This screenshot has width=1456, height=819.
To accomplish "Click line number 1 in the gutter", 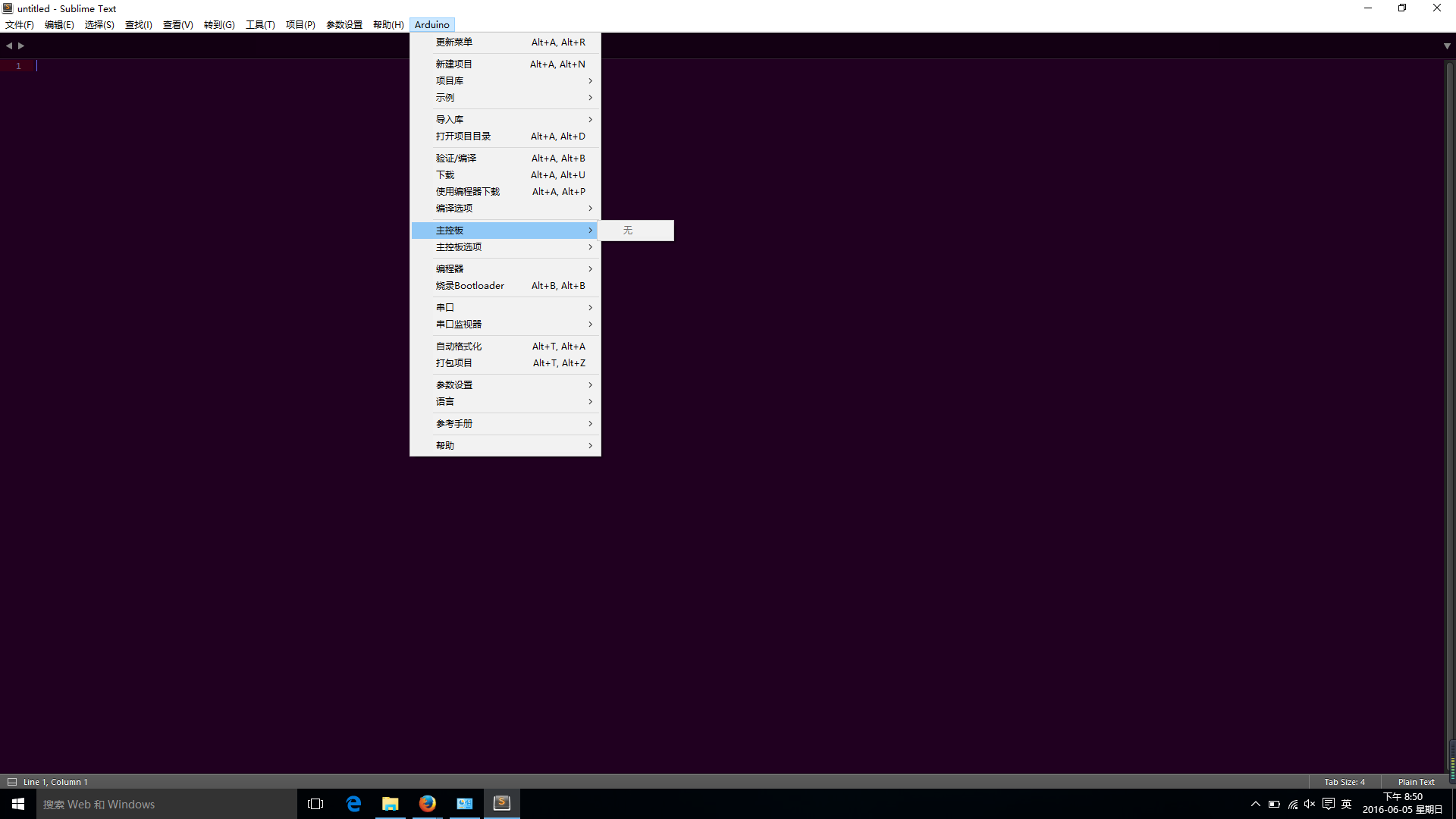I will 18,66.
